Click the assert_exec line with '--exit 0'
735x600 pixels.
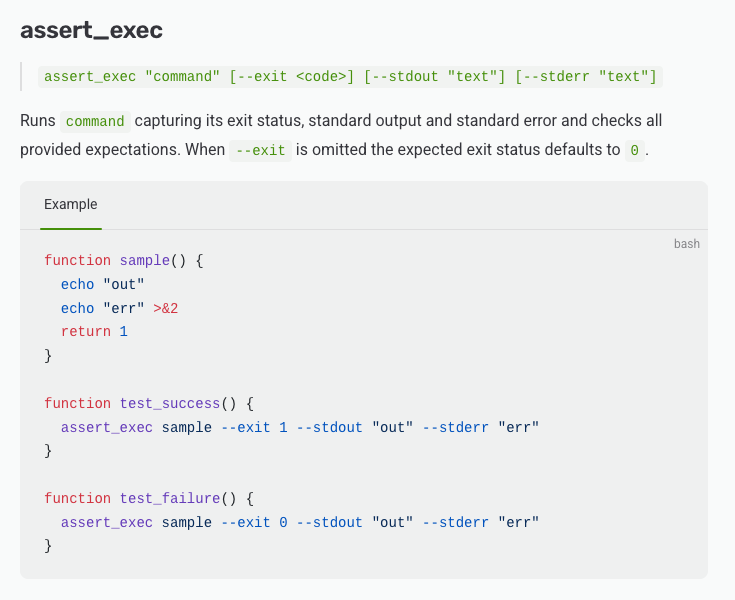pos(300,522)
